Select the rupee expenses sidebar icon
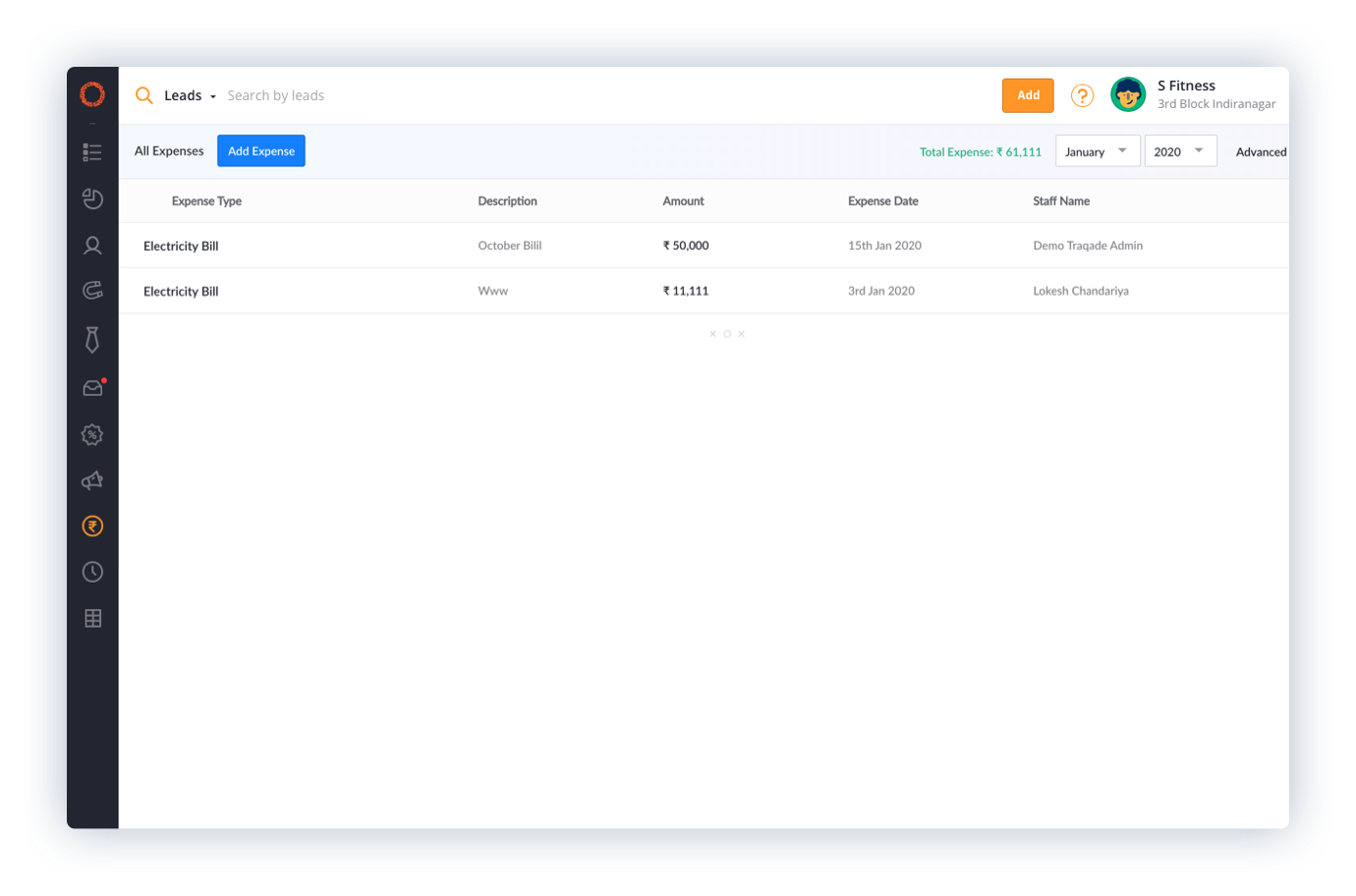Screen dimensions: 1356x896 click(x=92, y=527)
